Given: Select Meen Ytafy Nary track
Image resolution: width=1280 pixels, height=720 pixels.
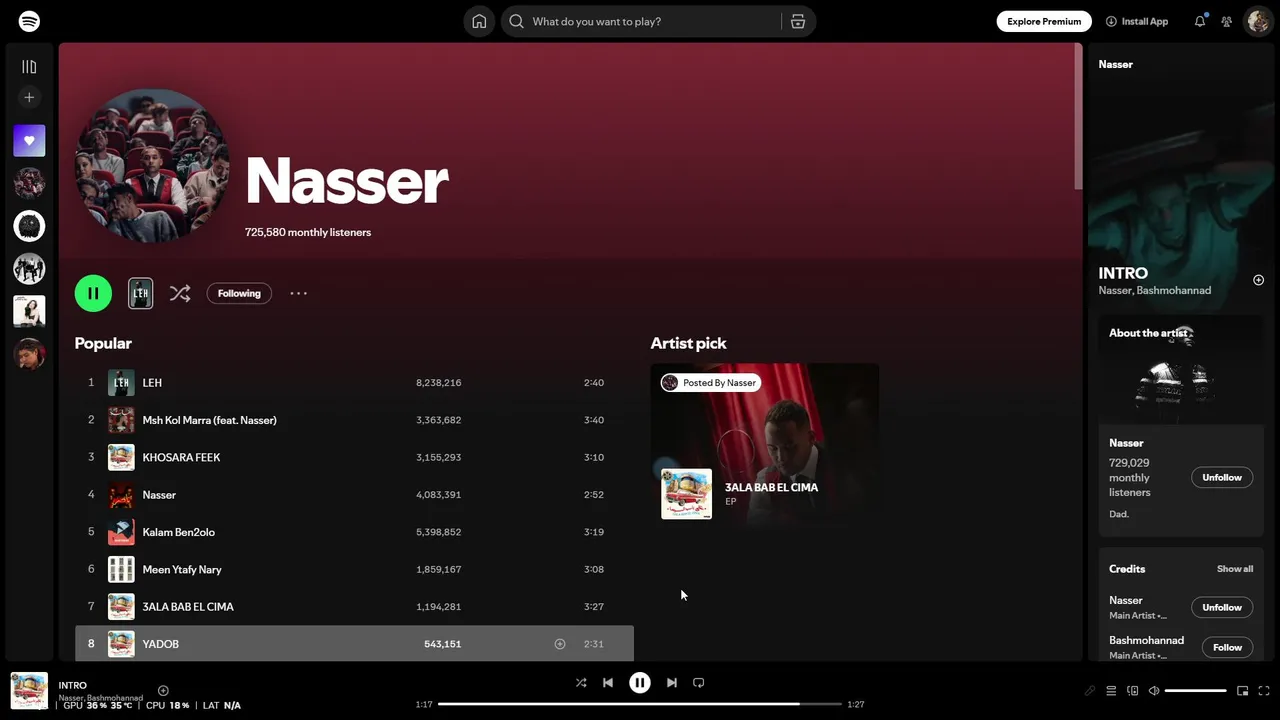Looking at the screenshot, I should point(354,569).
